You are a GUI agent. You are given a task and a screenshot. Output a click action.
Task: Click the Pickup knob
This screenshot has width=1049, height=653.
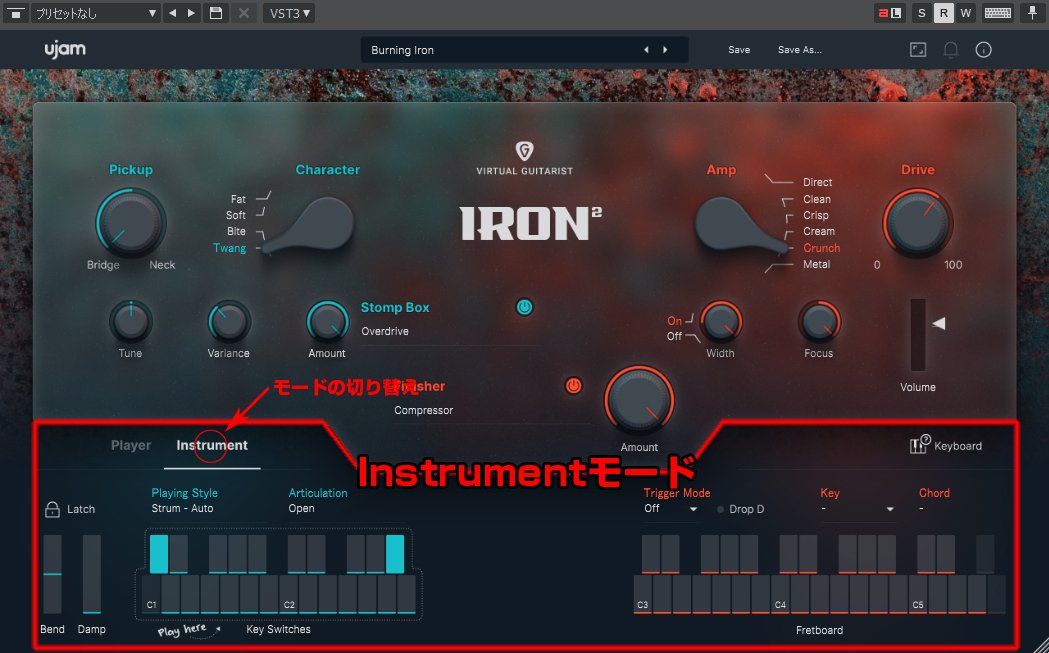[x=130, y=222]
